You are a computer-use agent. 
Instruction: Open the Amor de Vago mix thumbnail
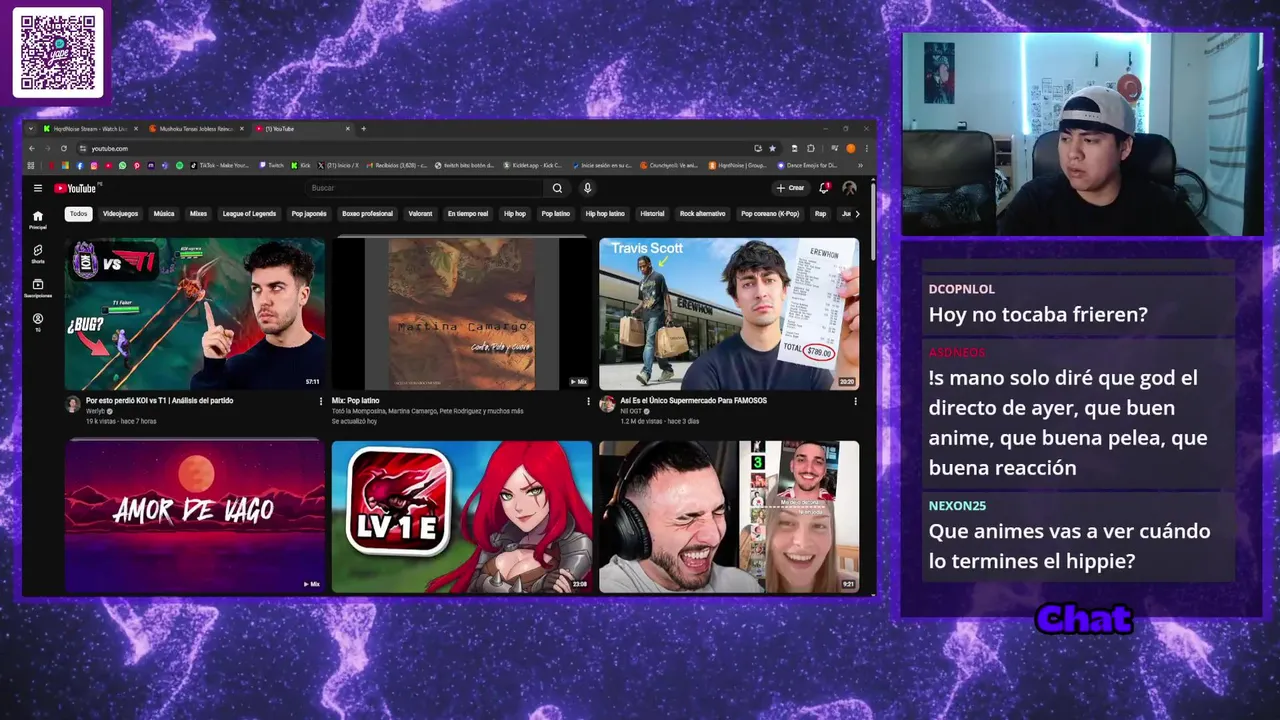(194, 517)
